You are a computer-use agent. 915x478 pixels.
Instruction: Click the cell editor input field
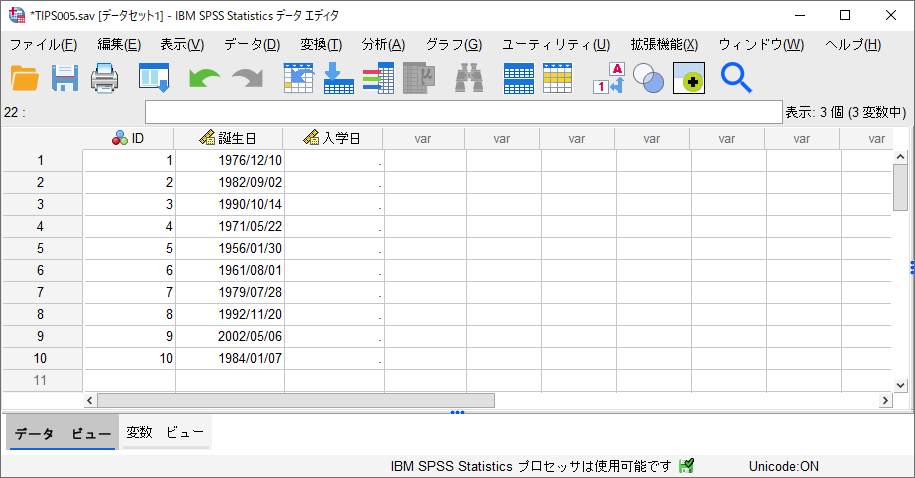coord(463,112)
